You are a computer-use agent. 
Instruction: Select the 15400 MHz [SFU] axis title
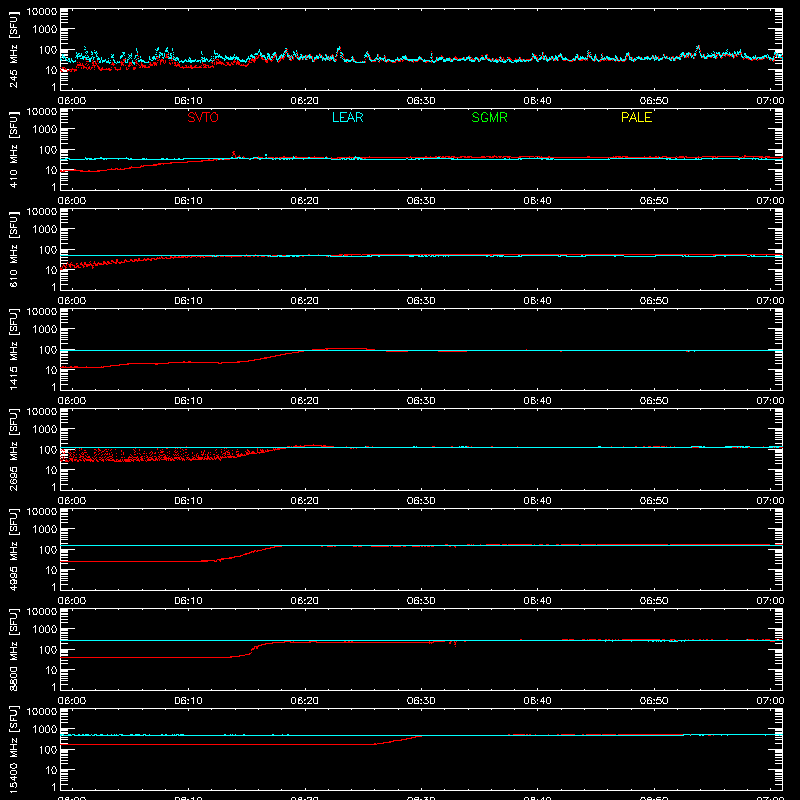[13, 749]
